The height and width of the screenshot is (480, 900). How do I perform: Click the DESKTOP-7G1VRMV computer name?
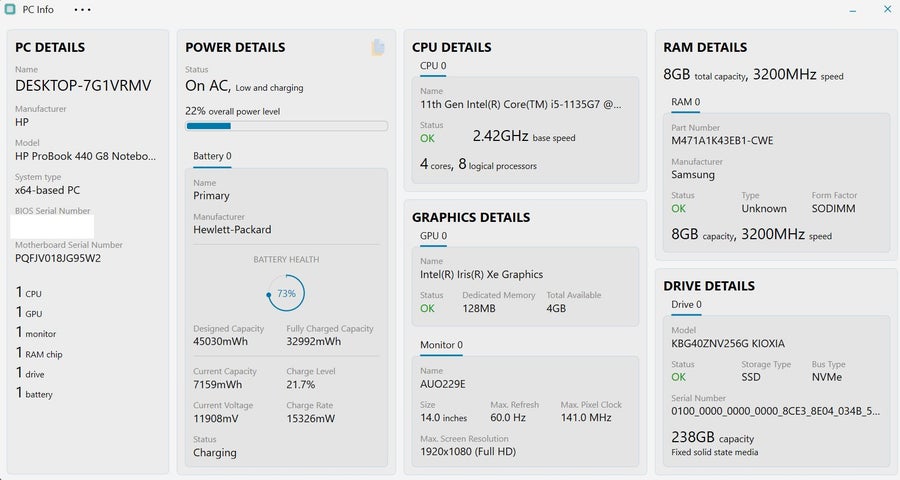pyautogui.click(x=83, y=86)
